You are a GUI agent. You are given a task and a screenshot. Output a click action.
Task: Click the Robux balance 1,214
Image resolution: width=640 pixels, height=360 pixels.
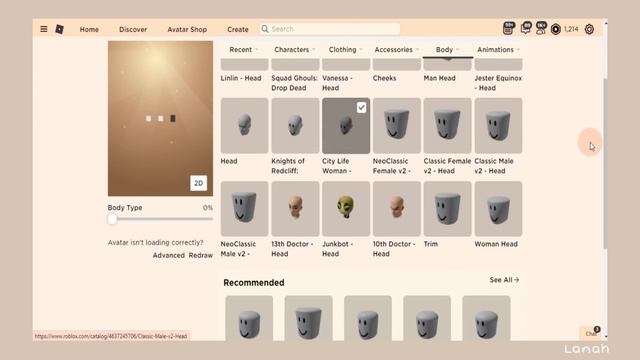point(571,29)
